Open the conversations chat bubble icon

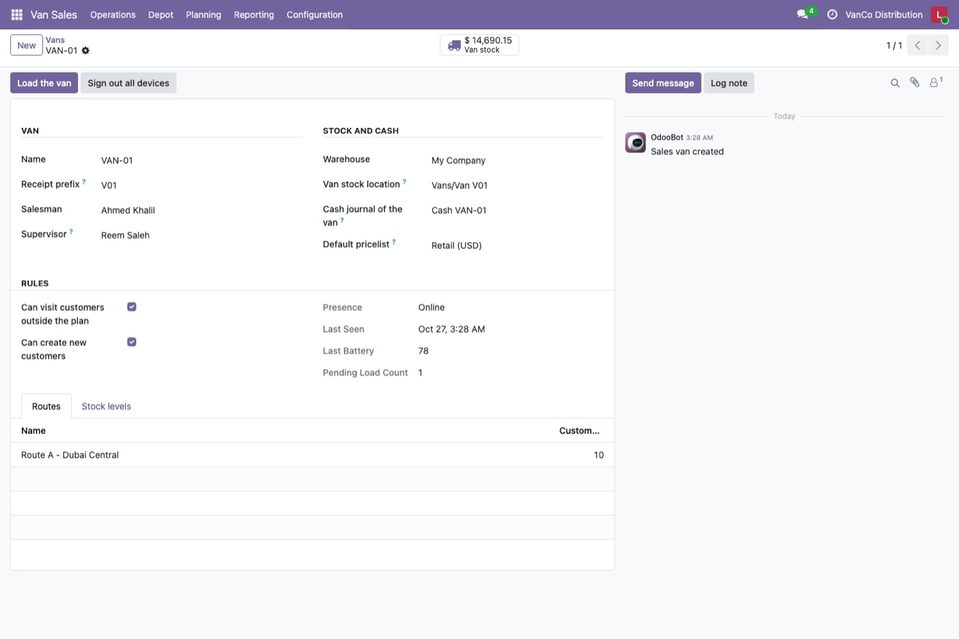coord(802,14)
